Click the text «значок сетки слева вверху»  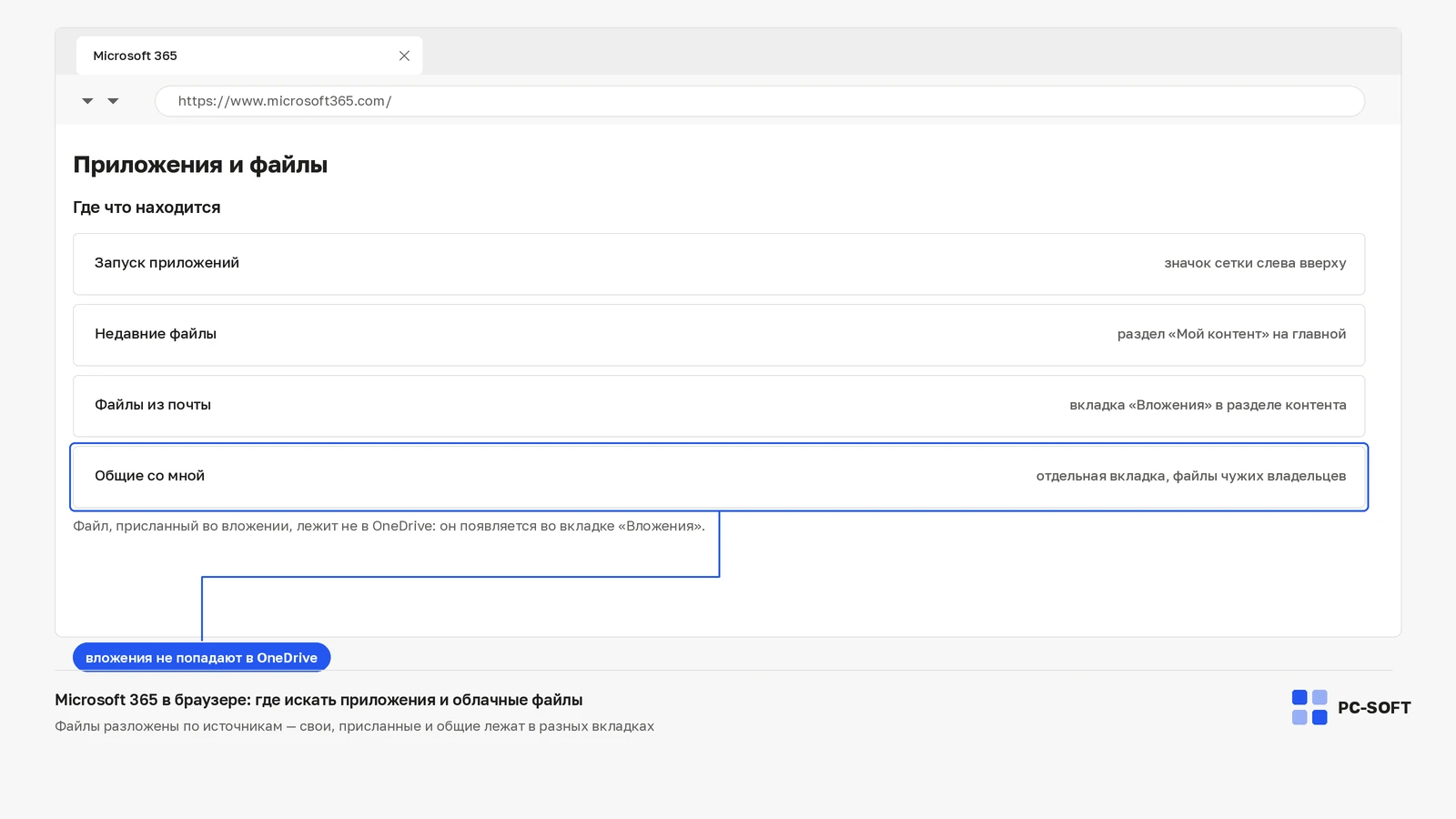click(x=1255, y=263)
